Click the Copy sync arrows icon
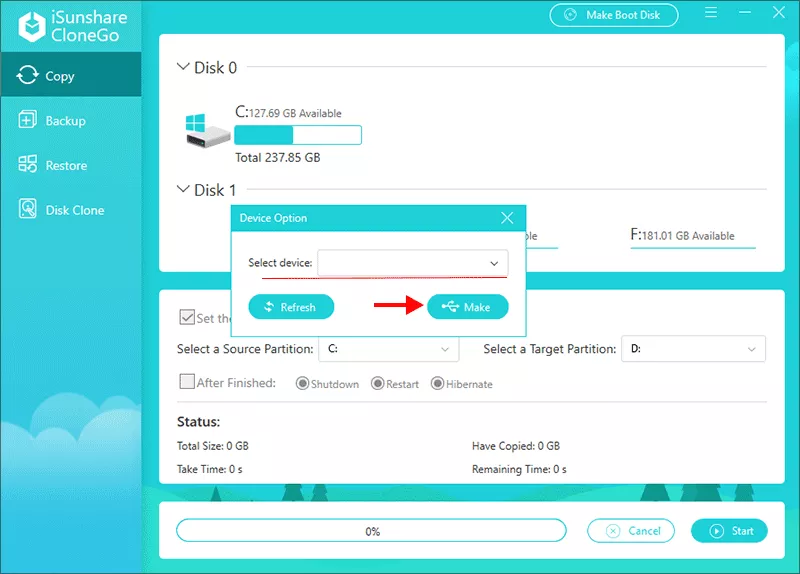800x574 pixels. click(x=27, y=75)
